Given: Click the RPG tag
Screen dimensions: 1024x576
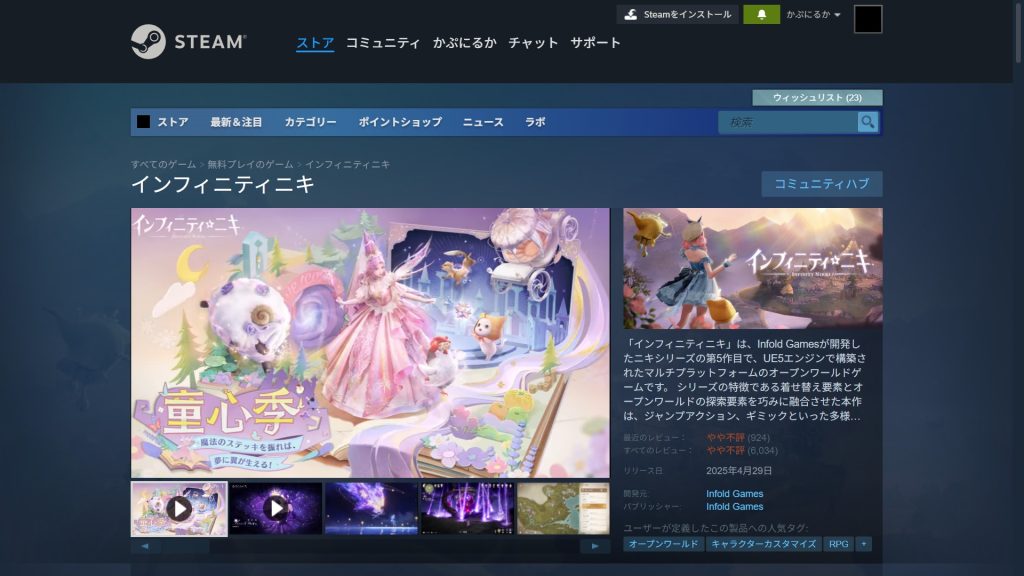Looking at the screenshot, I should 839,544.
